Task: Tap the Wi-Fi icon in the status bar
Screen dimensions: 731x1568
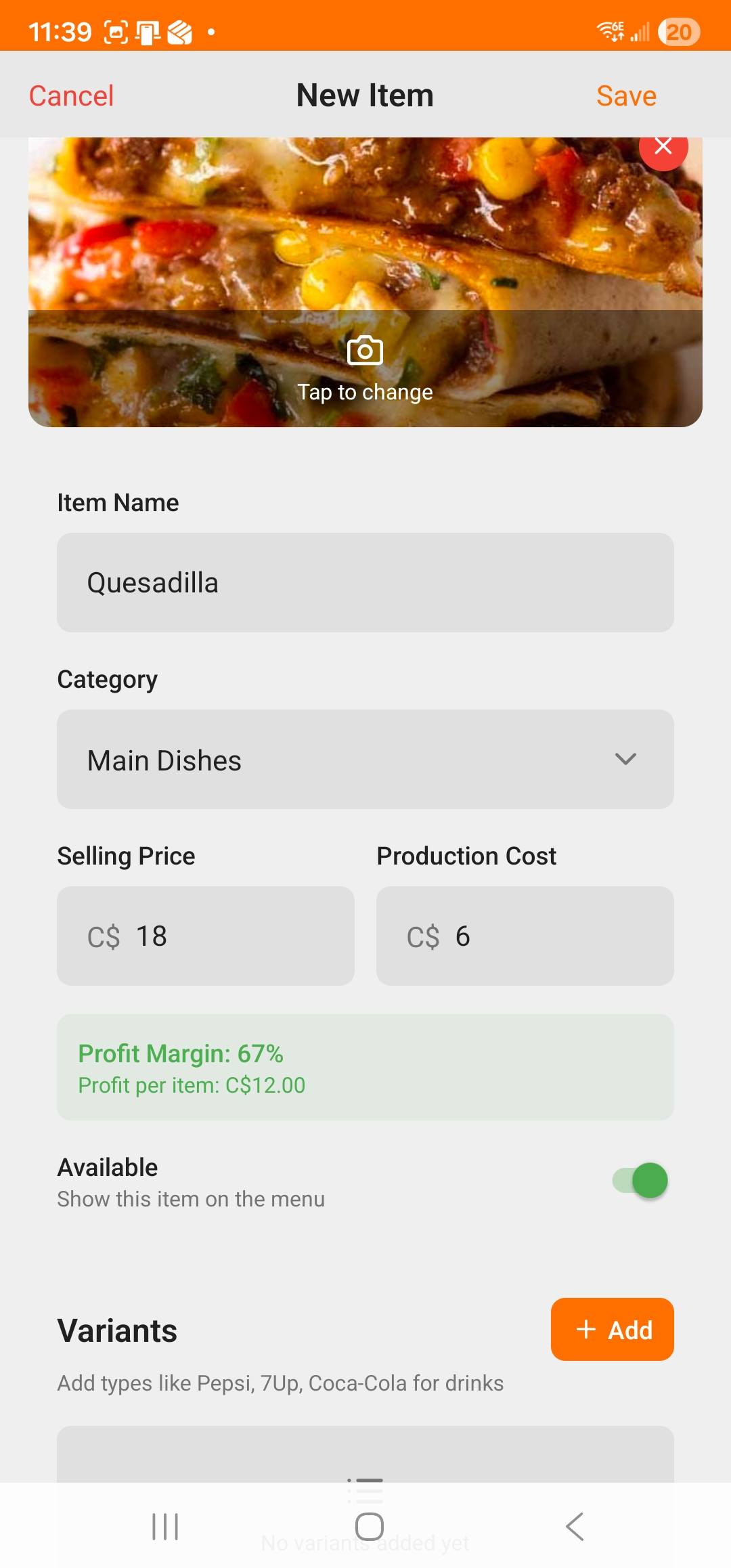Action: (610, 31)
